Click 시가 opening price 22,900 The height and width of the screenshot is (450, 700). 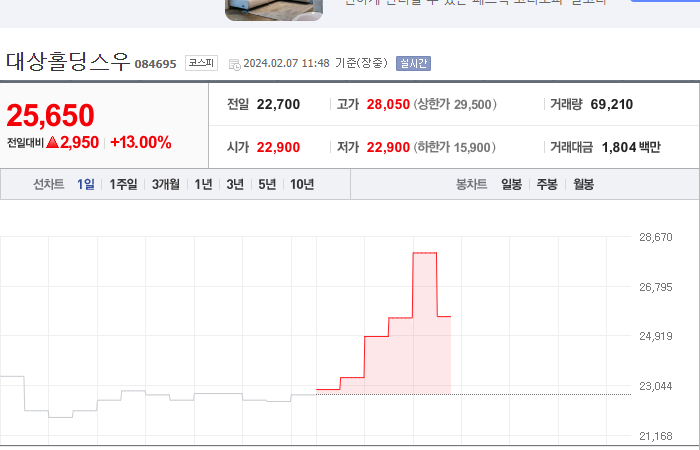pyautogui.click(x=278, y=147)
